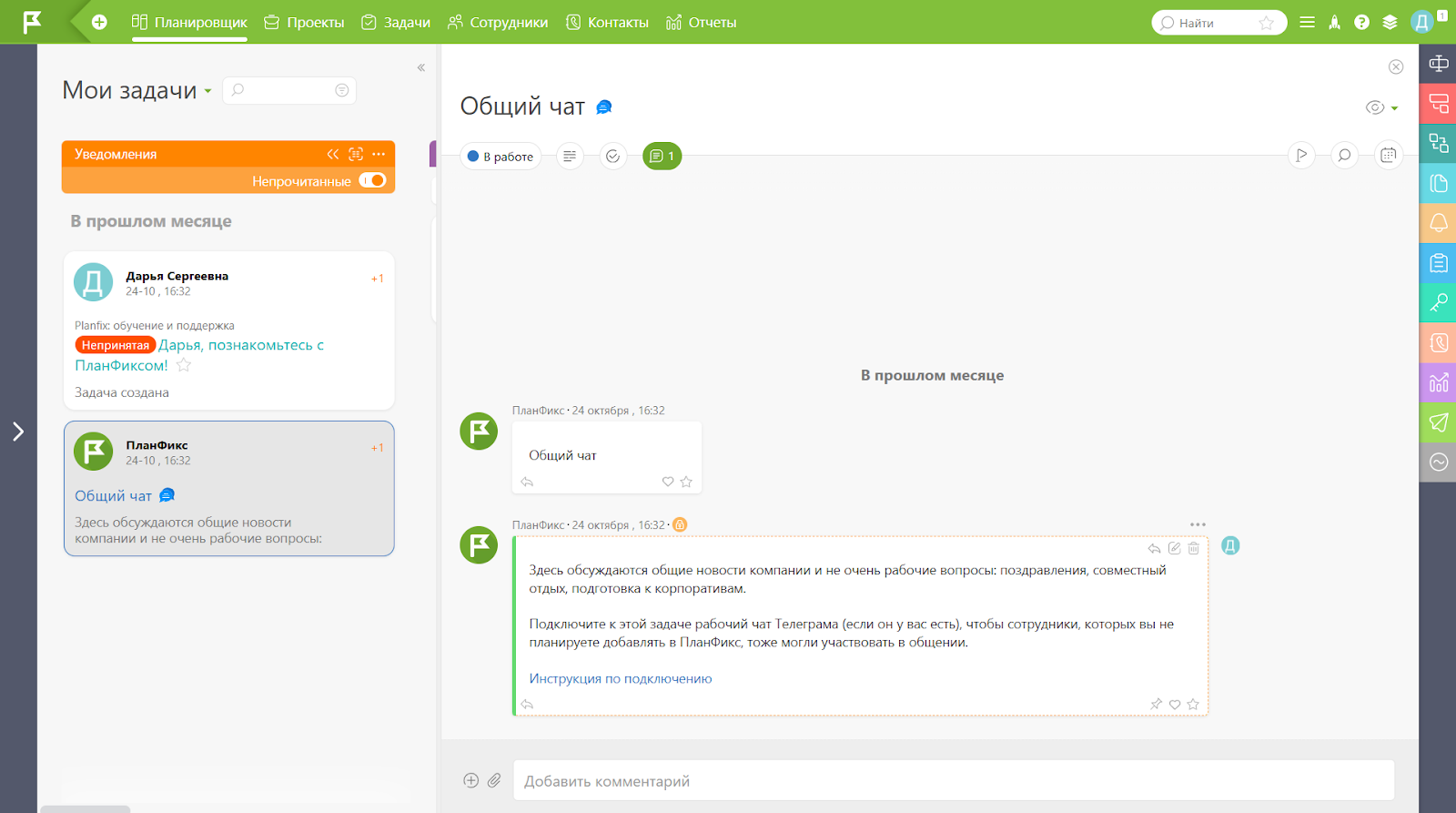Viewport: 1456px width, 813px height.
Task: Reply to the first Общий чат message
Action: (527, 482)
